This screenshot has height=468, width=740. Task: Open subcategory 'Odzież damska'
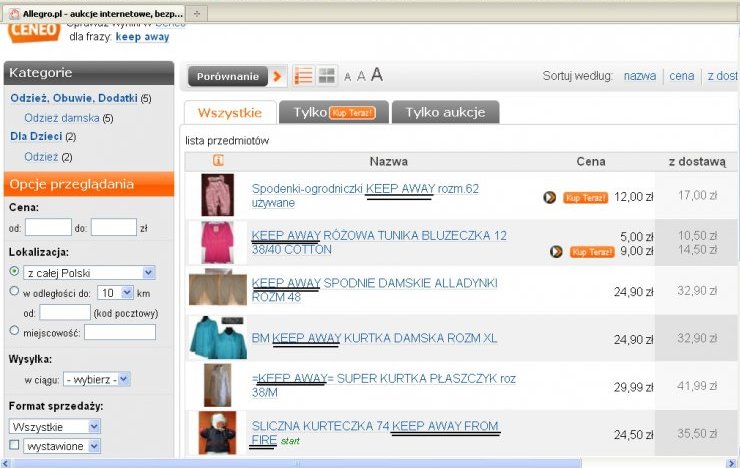click(x=62, y=118)
